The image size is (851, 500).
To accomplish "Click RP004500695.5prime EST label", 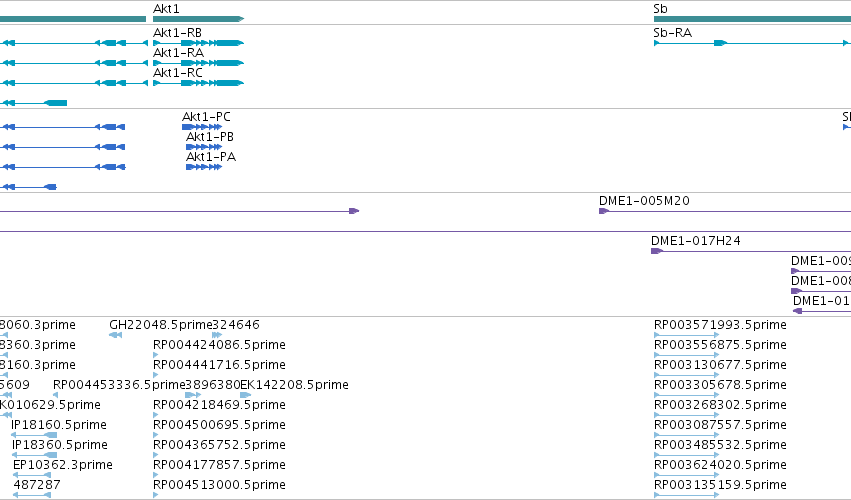I will 219,425.
